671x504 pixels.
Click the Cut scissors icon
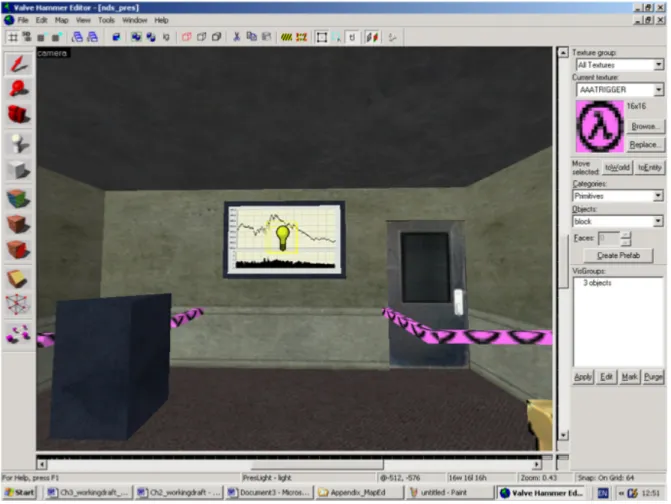point(237,38)
